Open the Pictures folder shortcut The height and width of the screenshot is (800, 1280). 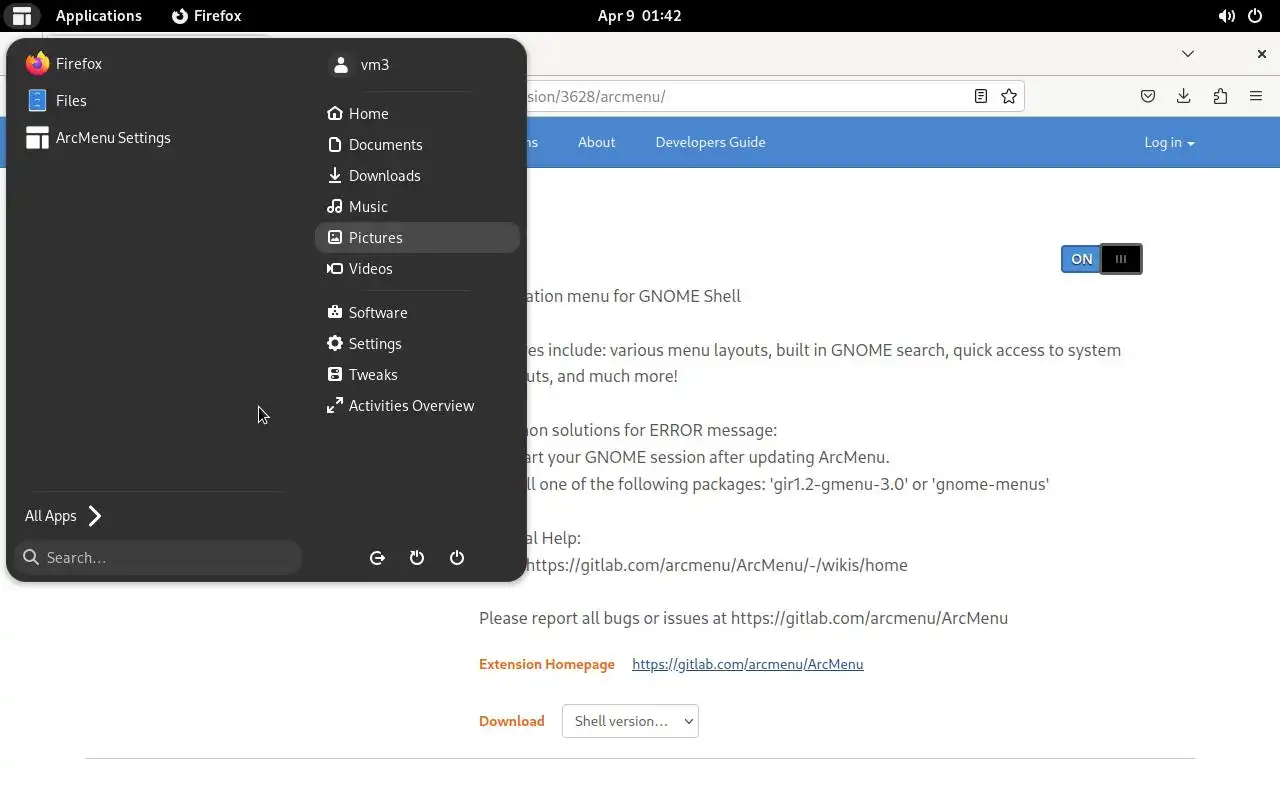coord(417,238)
